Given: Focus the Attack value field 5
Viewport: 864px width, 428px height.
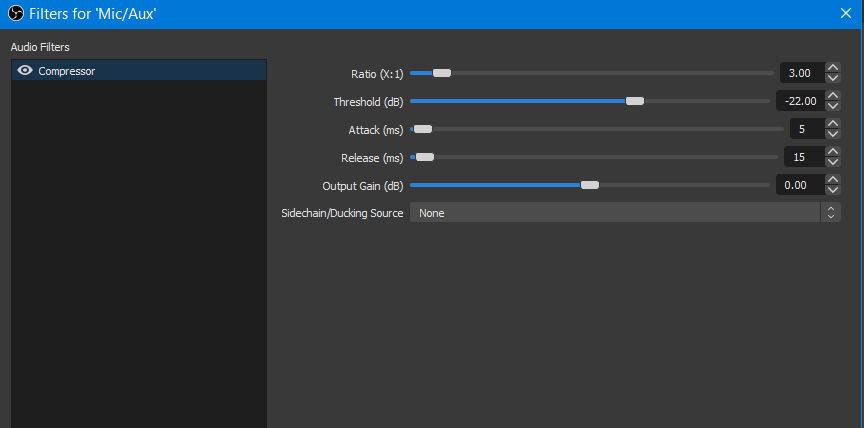Looking at the screenshot, I should (807, 129).
